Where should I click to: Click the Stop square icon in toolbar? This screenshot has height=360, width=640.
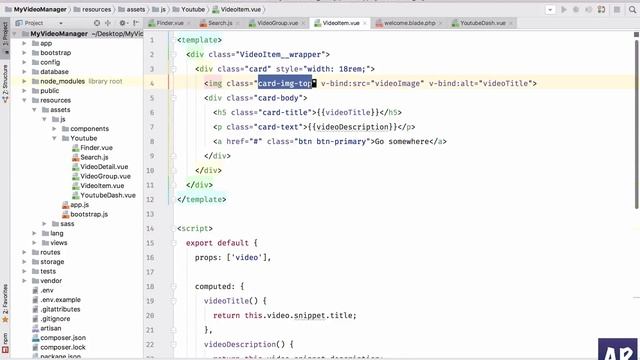point(617,9)
